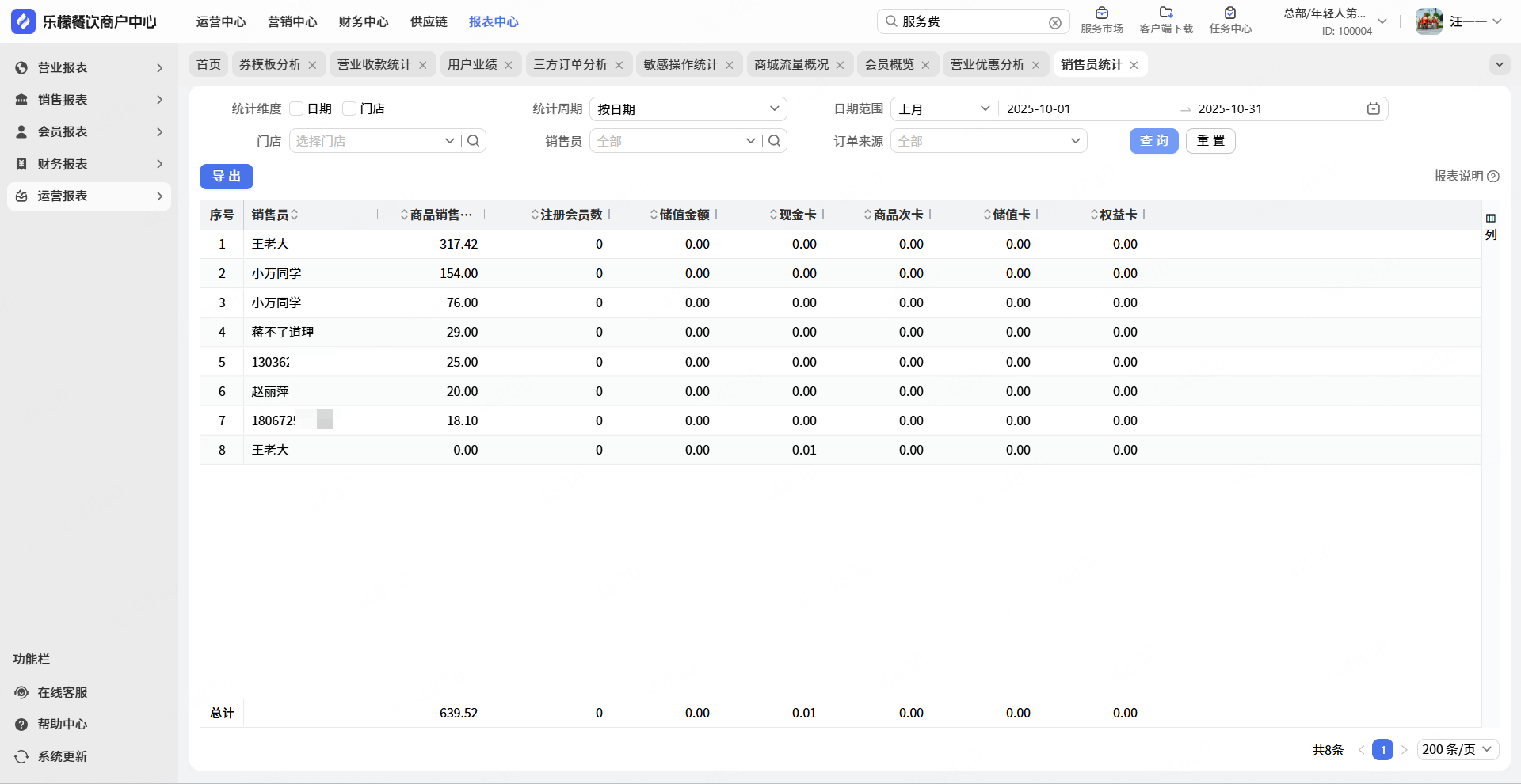Open 在线客服 online support

pos(62,692)
